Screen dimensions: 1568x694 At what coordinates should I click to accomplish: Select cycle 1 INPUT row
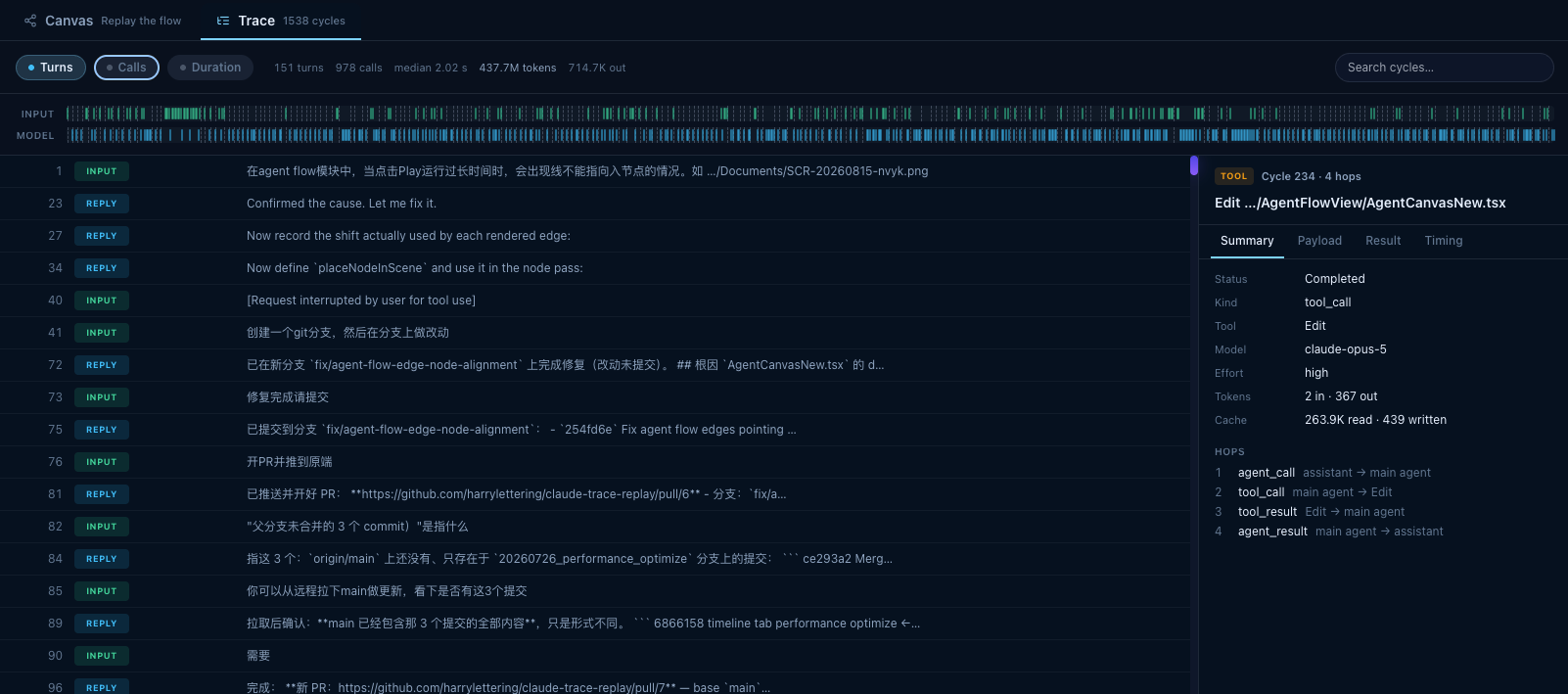(595, 171)
